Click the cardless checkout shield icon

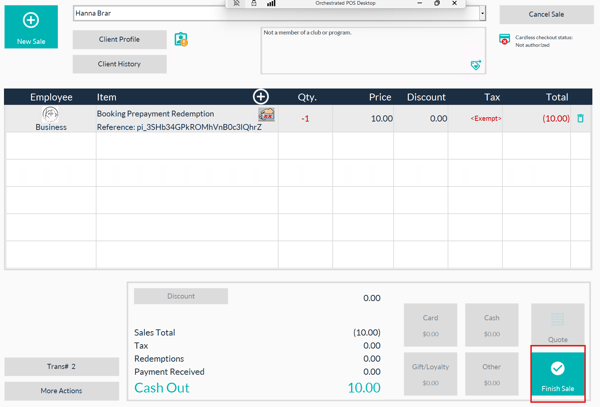pos(505,40)
